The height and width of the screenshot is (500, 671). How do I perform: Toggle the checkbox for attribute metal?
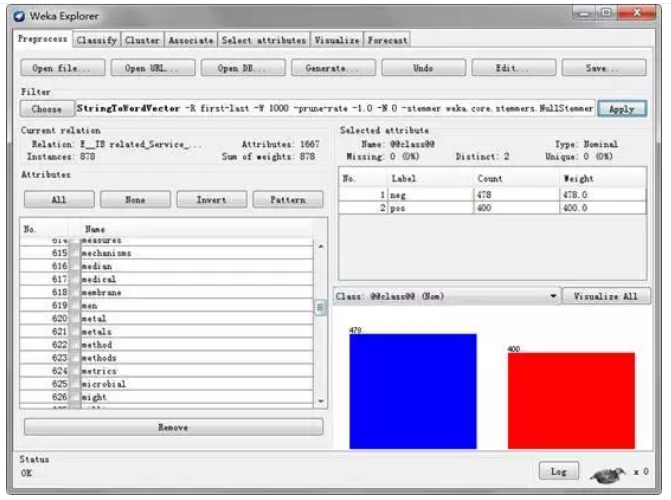(x=75, y=318)
